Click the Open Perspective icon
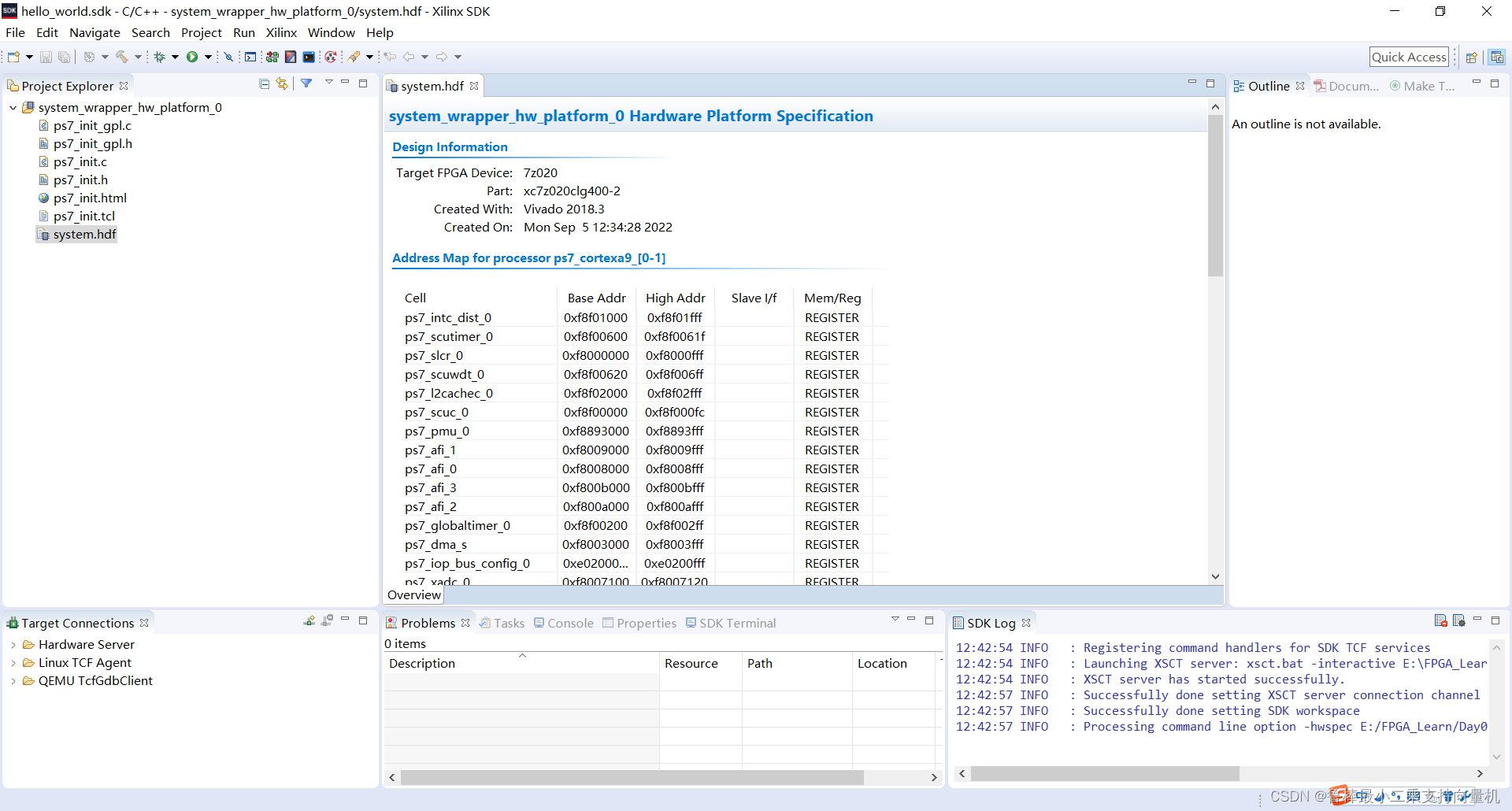 point(1471,57)
